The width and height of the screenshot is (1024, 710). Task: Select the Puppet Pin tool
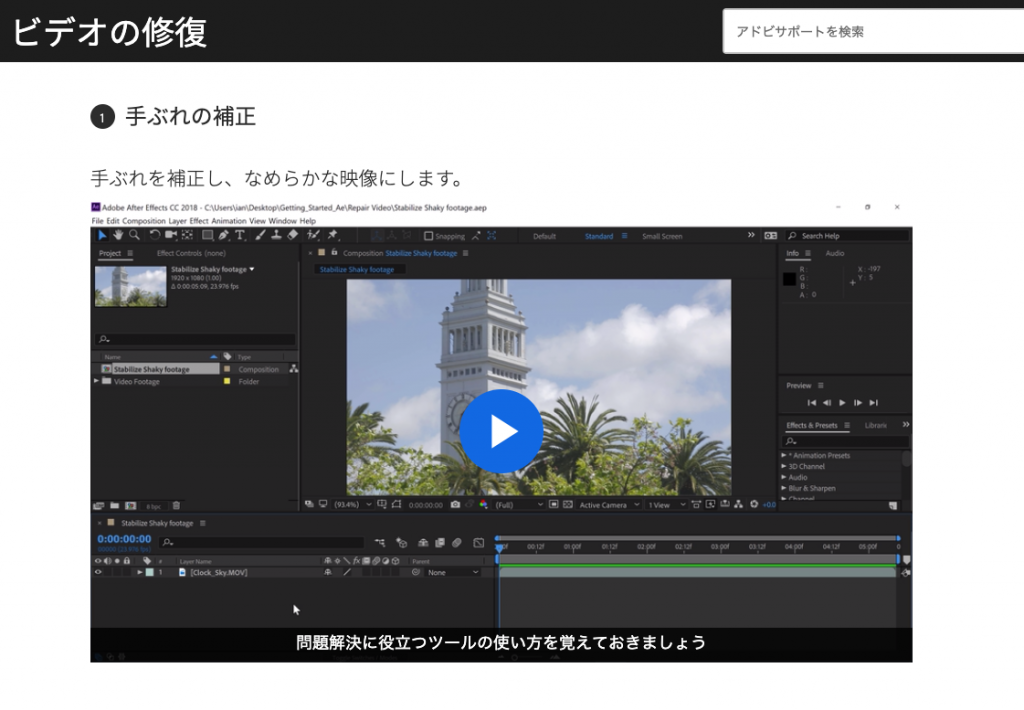(x=333, y=235)
